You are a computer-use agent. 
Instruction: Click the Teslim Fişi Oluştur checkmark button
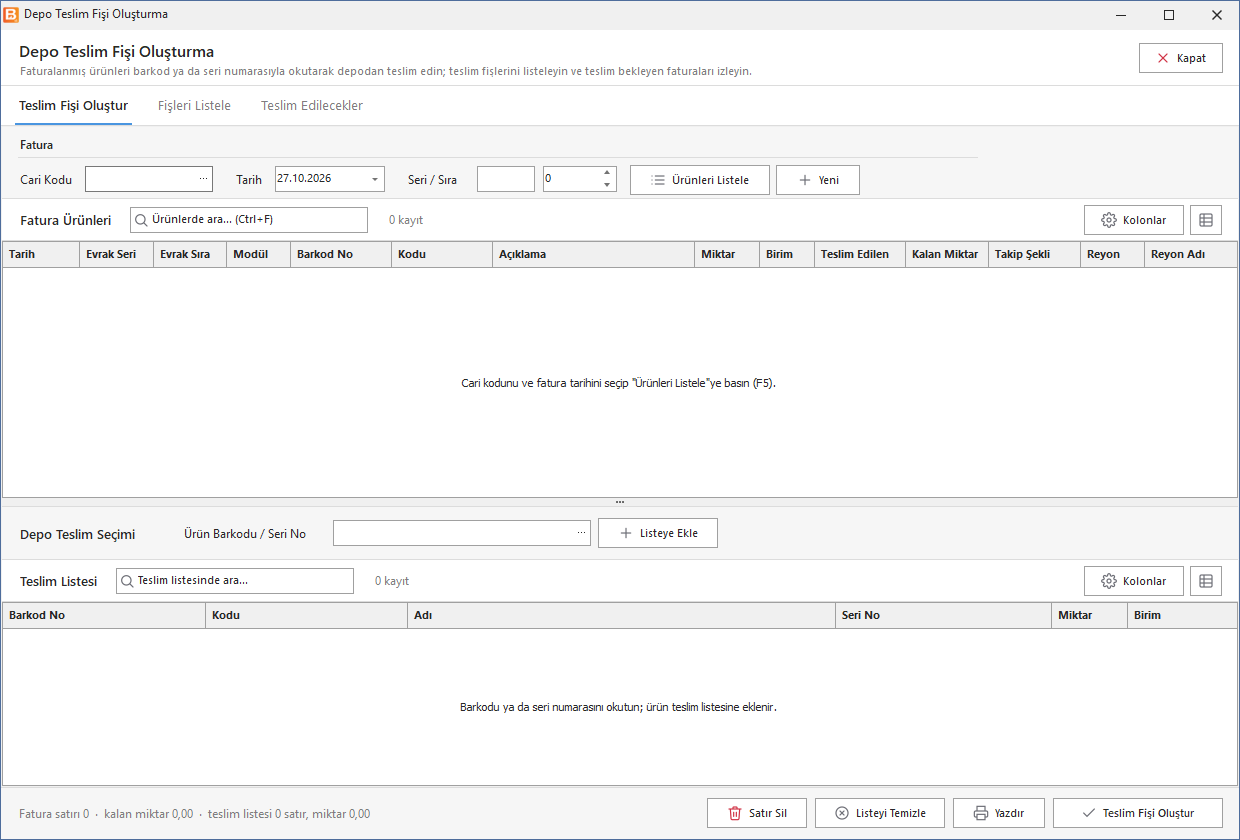(x=1138, y=813)
